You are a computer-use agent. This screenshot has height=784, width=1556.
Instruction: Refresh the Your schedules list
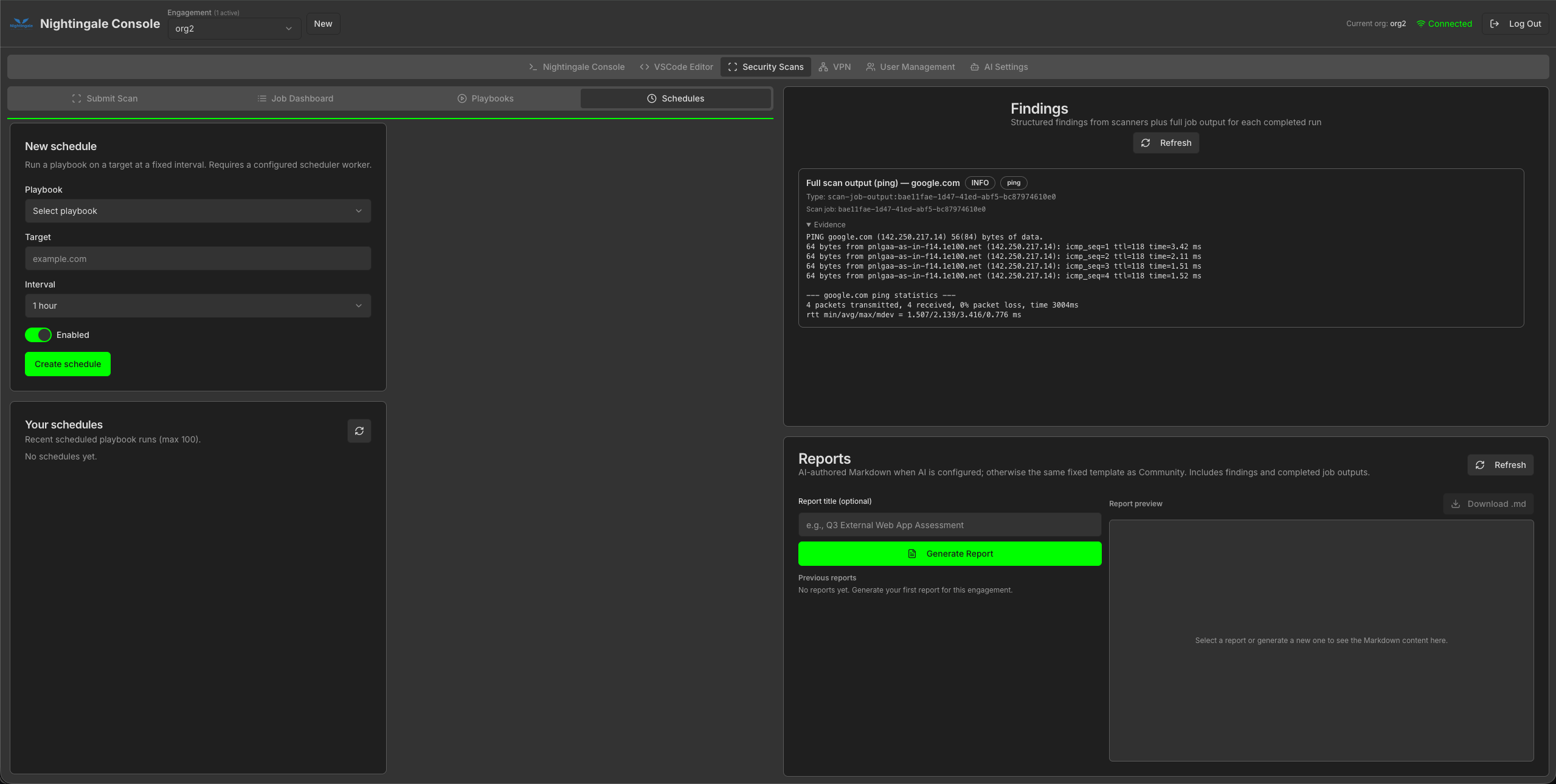pyautogui.click(x=359, y=431)
